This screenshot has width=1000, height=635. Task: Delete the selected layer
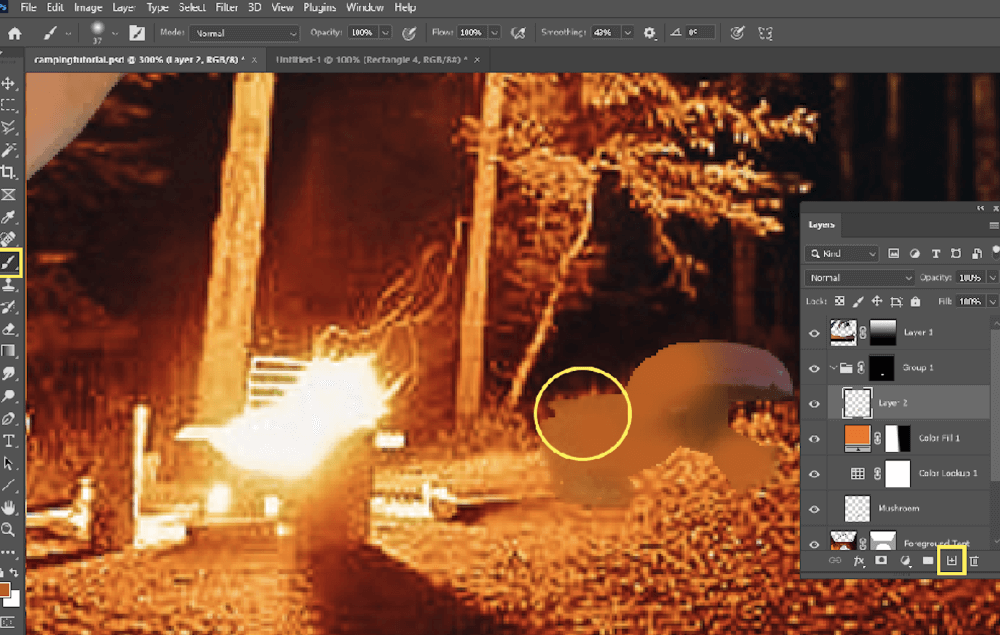pyautogui.click(x=974, y=561)
